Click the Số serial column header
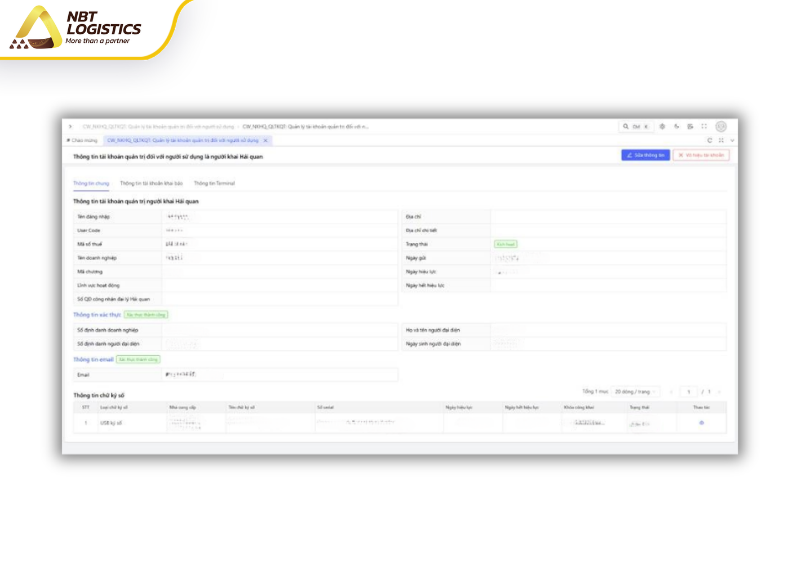800x573 pixels. tap(325, 408)
